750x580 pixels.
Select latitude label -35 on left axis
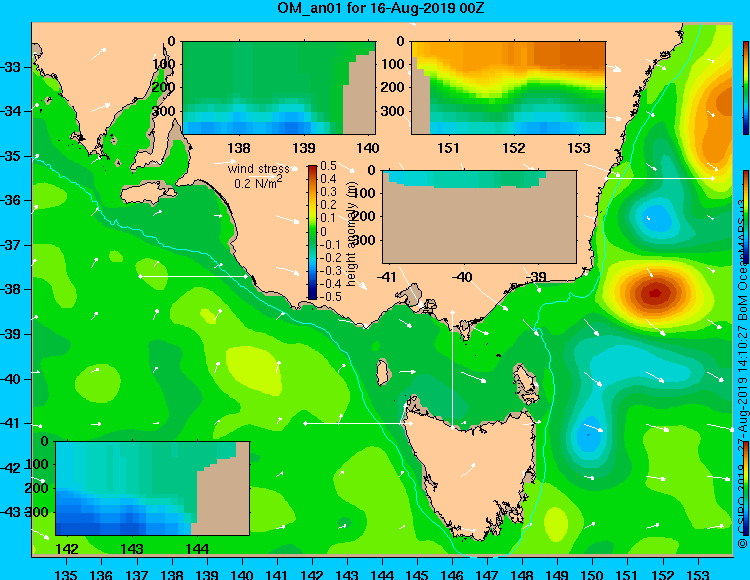[x=11, y=156]
